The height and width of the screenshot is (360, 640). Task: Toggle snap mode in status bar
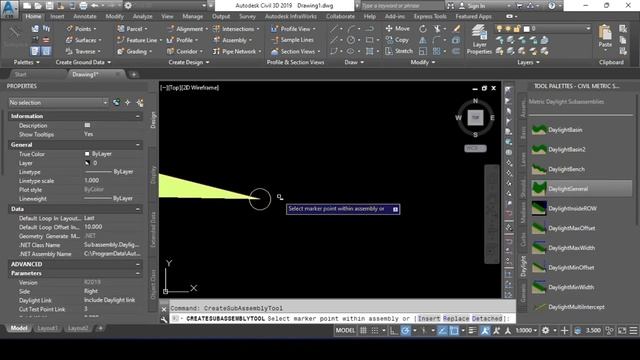click(374, 330)
